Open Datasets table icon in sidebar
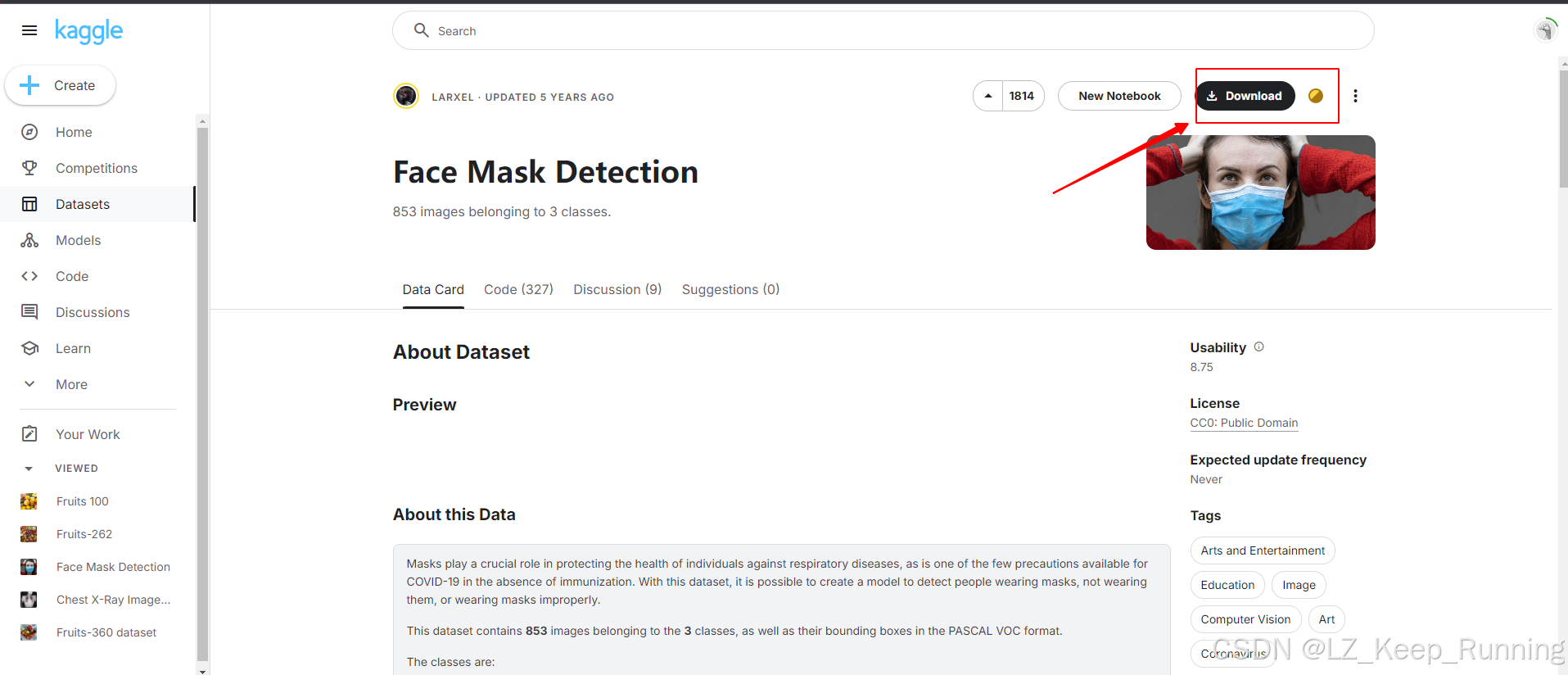This screenshot has width=1568, height=675. point(29,204)
